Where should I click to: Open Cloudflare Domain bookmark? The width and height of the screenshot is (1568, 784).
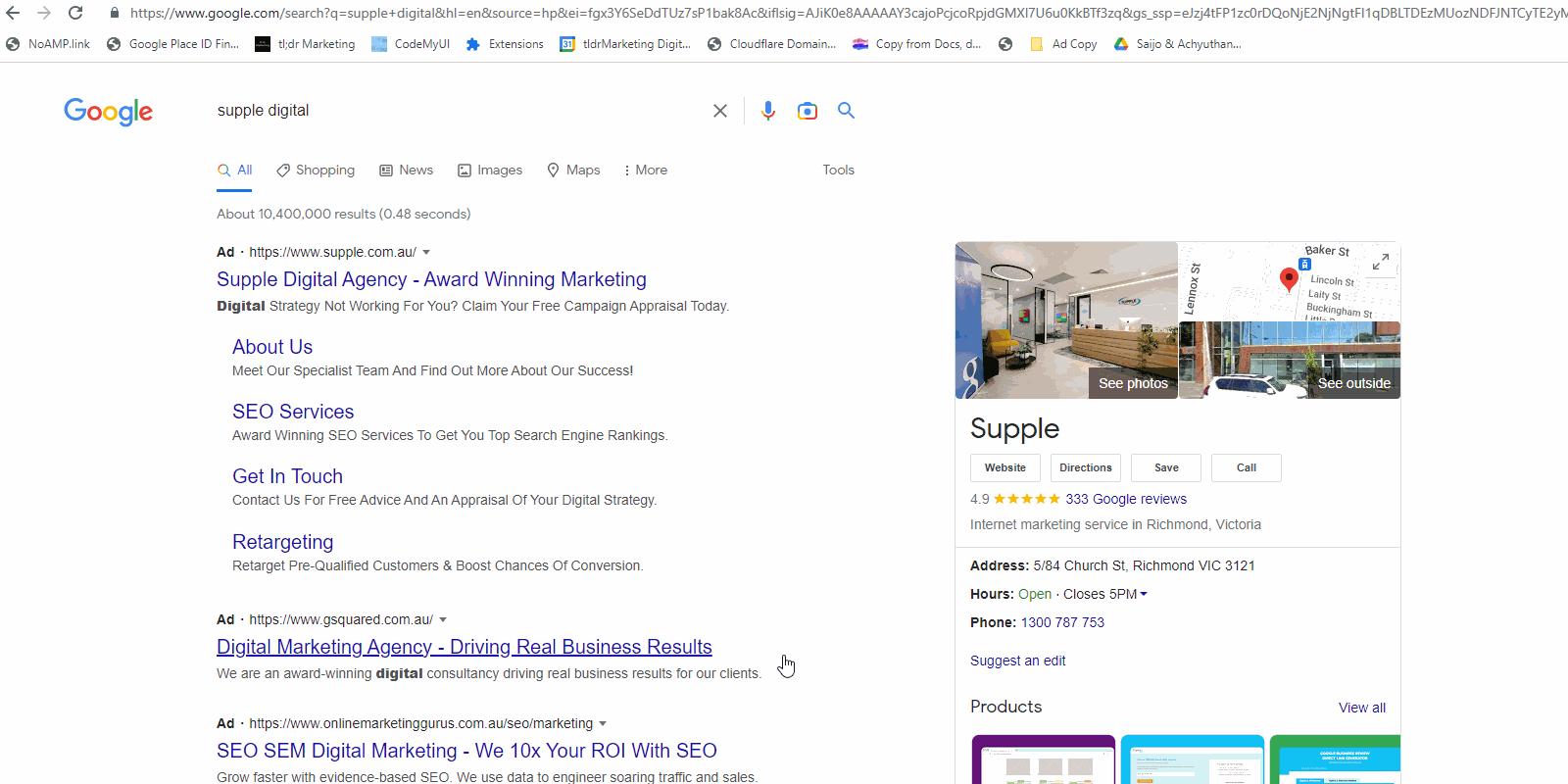pyautogui.click(x=771, y=44)
